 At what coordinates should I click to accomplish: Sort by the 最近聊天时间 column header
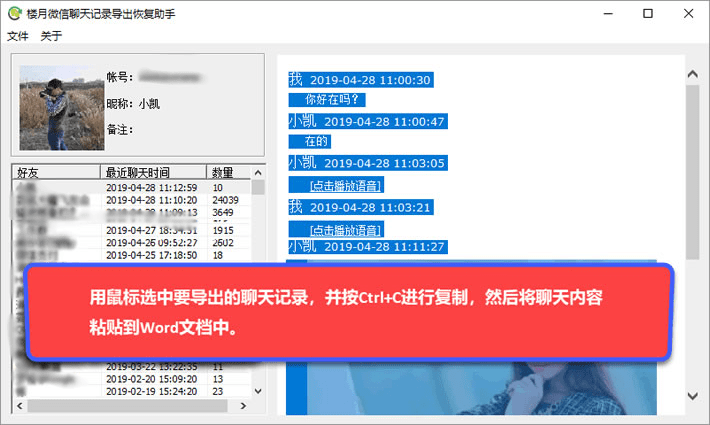pyautogui.click(x=153, y=172)
